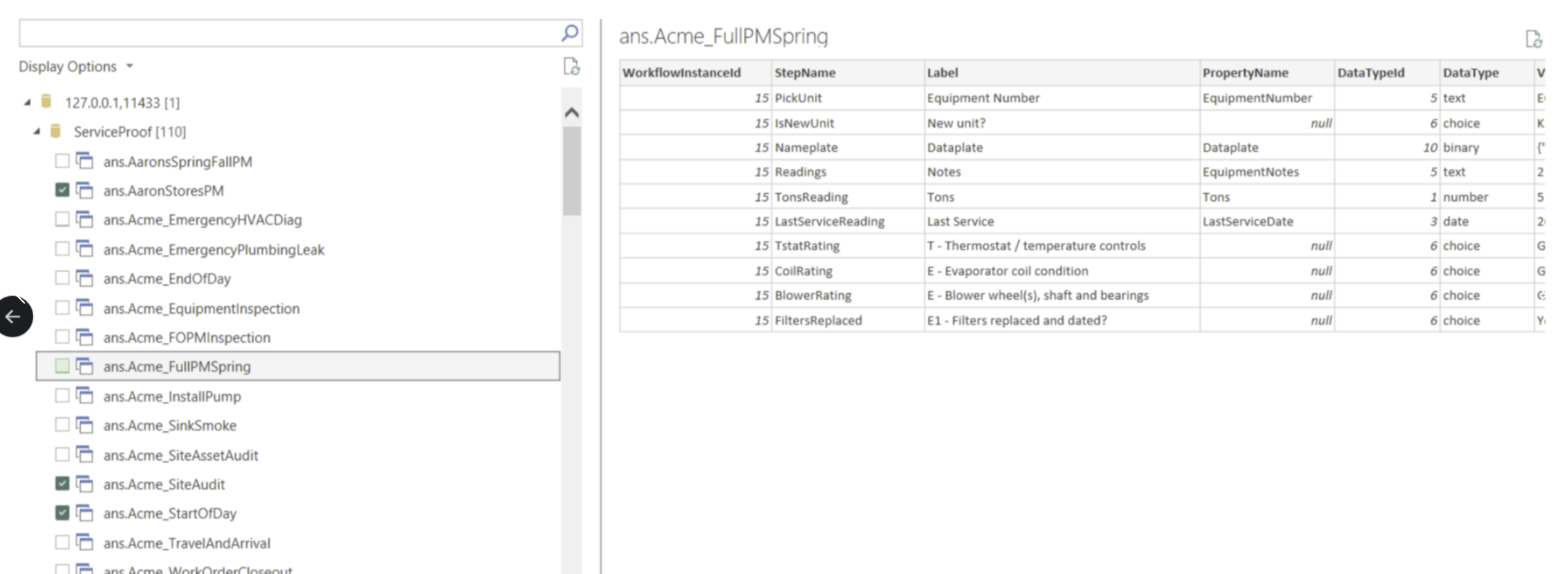Check the ans.AaronsSpringFallPM checkbox
The width and height of the screenshot is (1568, 574).
coord(62,160)
